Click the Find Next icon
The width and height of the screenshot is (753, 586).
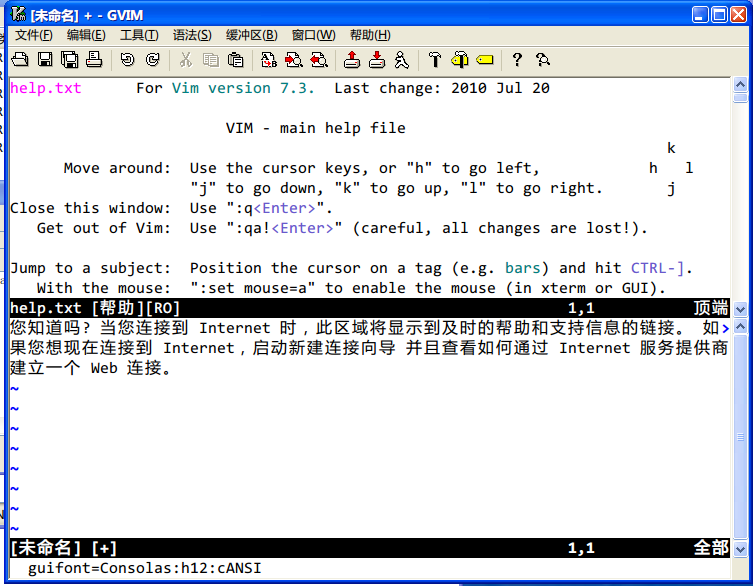point(293,60)
